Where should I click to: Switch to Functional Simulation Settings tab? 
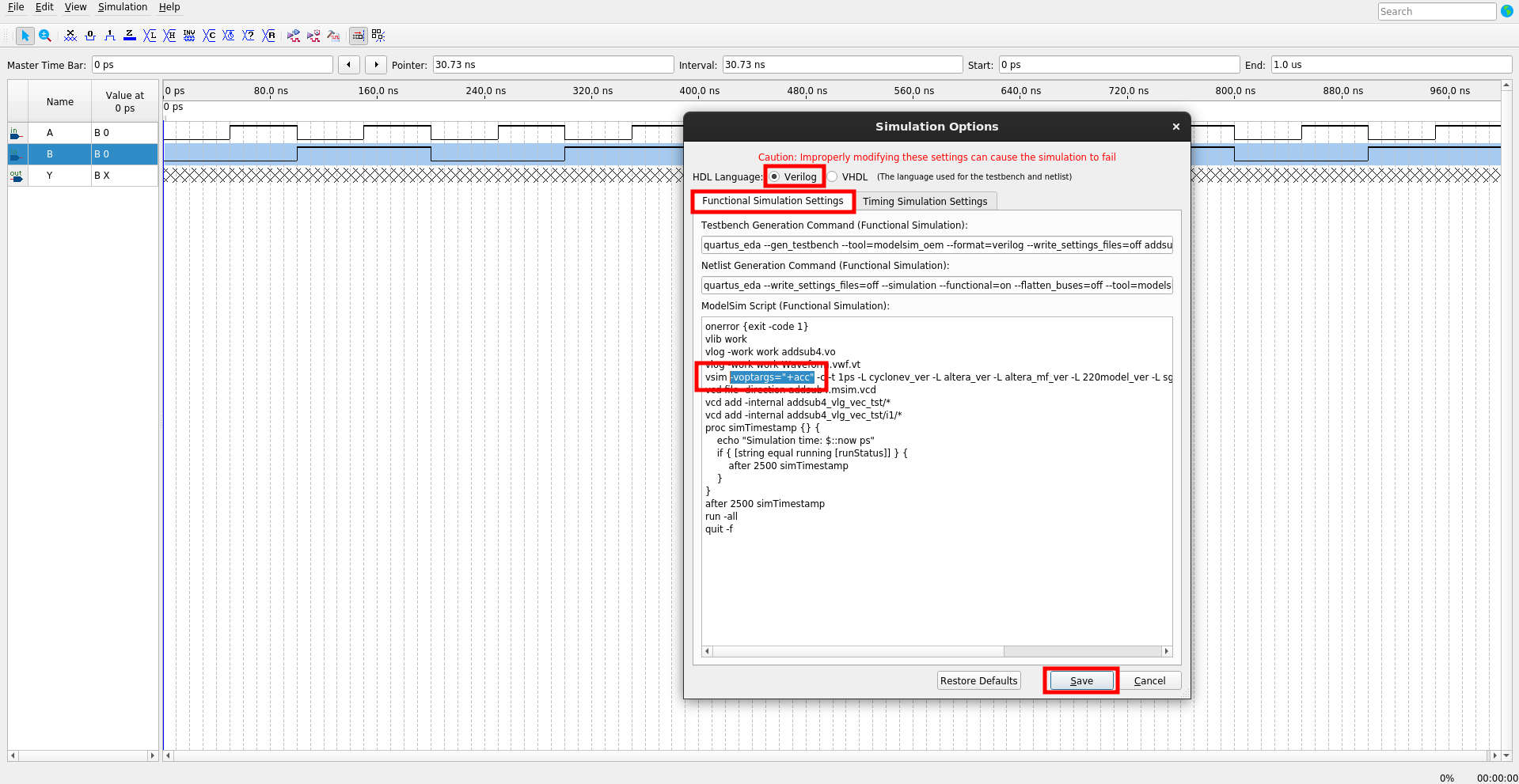(x=773, y=201)
